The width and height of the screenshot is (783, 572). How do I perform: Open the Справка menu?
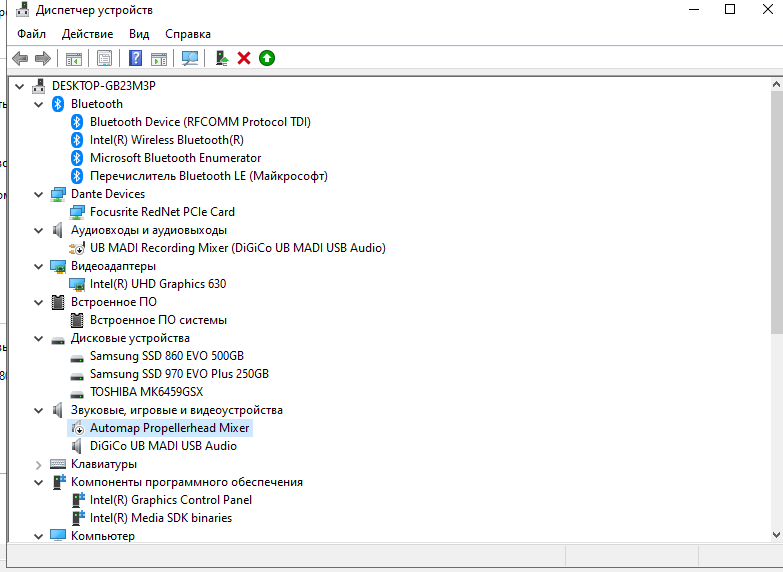tap(188, 34)
